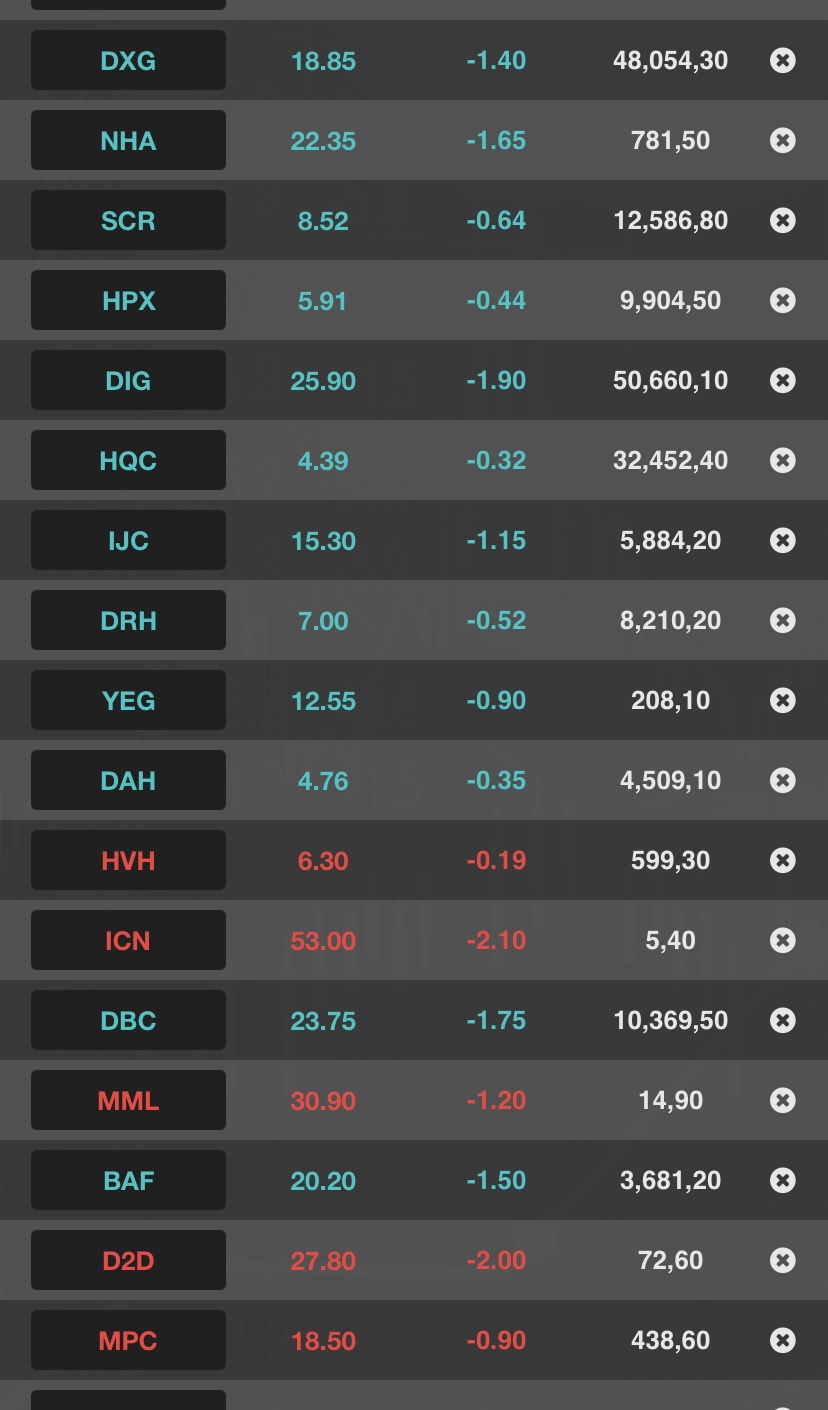Tap the HVH ticker symbol button
The height and width of the screenshot is (1410, 828).
128,861
